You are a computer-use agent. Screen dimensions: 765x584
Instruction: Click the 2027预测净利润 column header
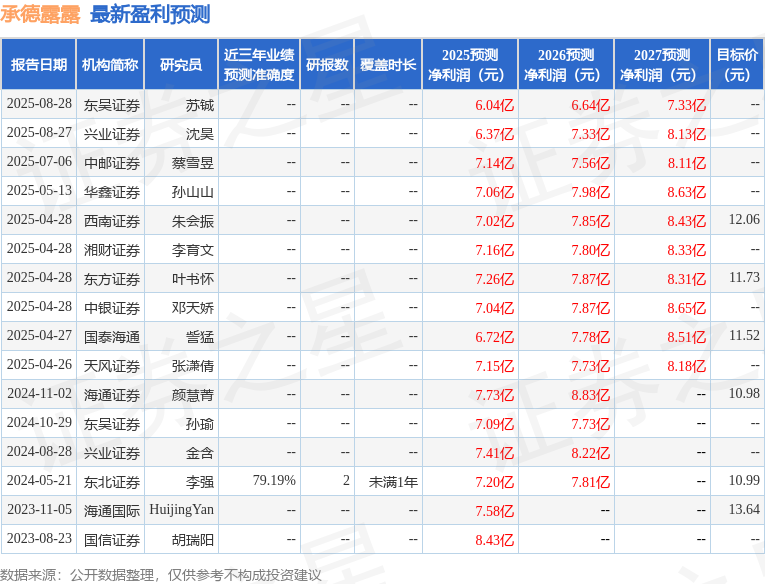point(662,64)
